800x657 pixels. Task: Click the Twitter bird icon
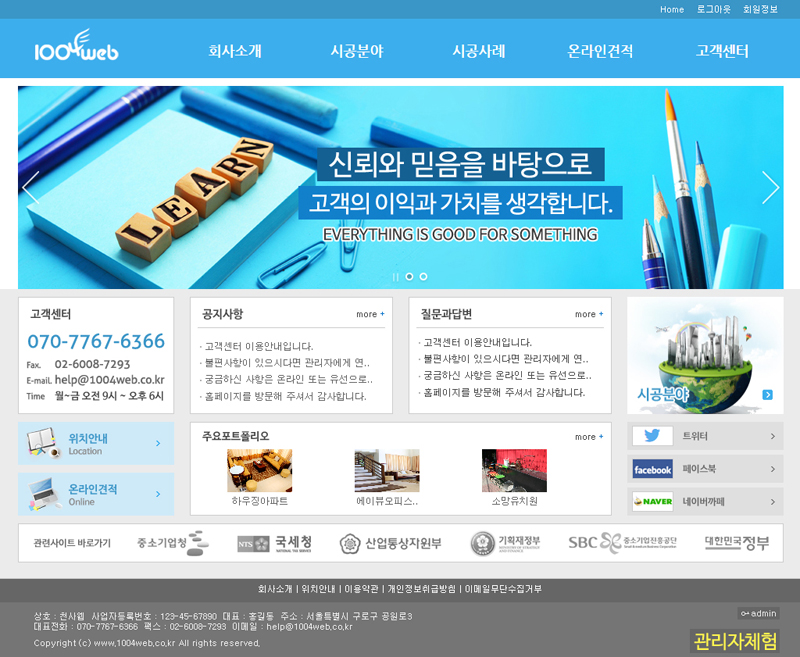click(x=652, y=436)
